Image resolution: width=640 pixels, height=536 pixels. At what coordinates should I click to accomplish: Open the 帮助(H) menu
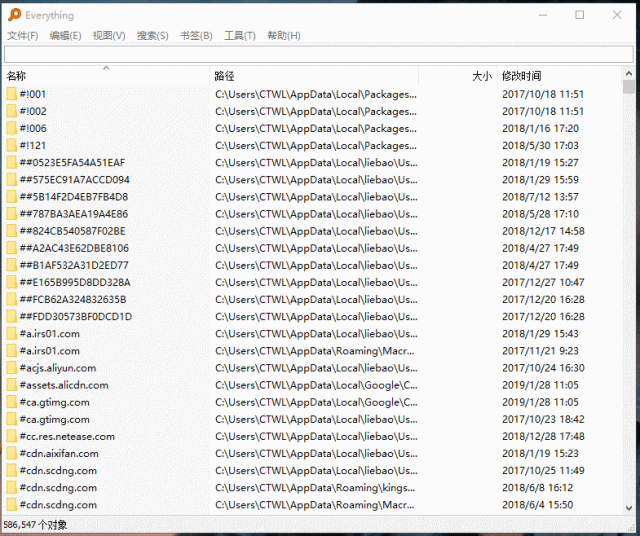click(284, 36)
